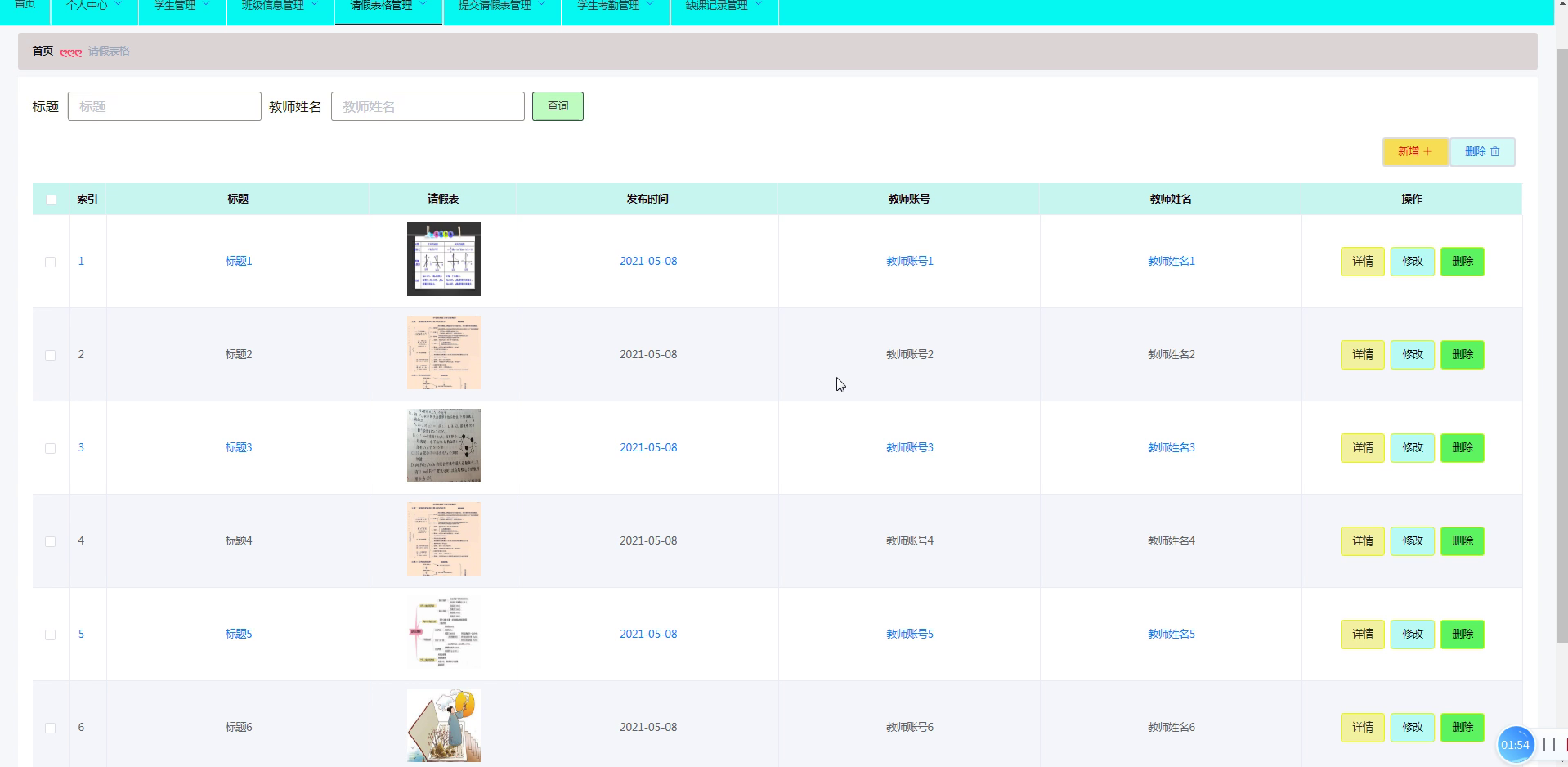Expand the 学生考勤管理 menu
The image size is (1568, 767).
tap(616, 7)
